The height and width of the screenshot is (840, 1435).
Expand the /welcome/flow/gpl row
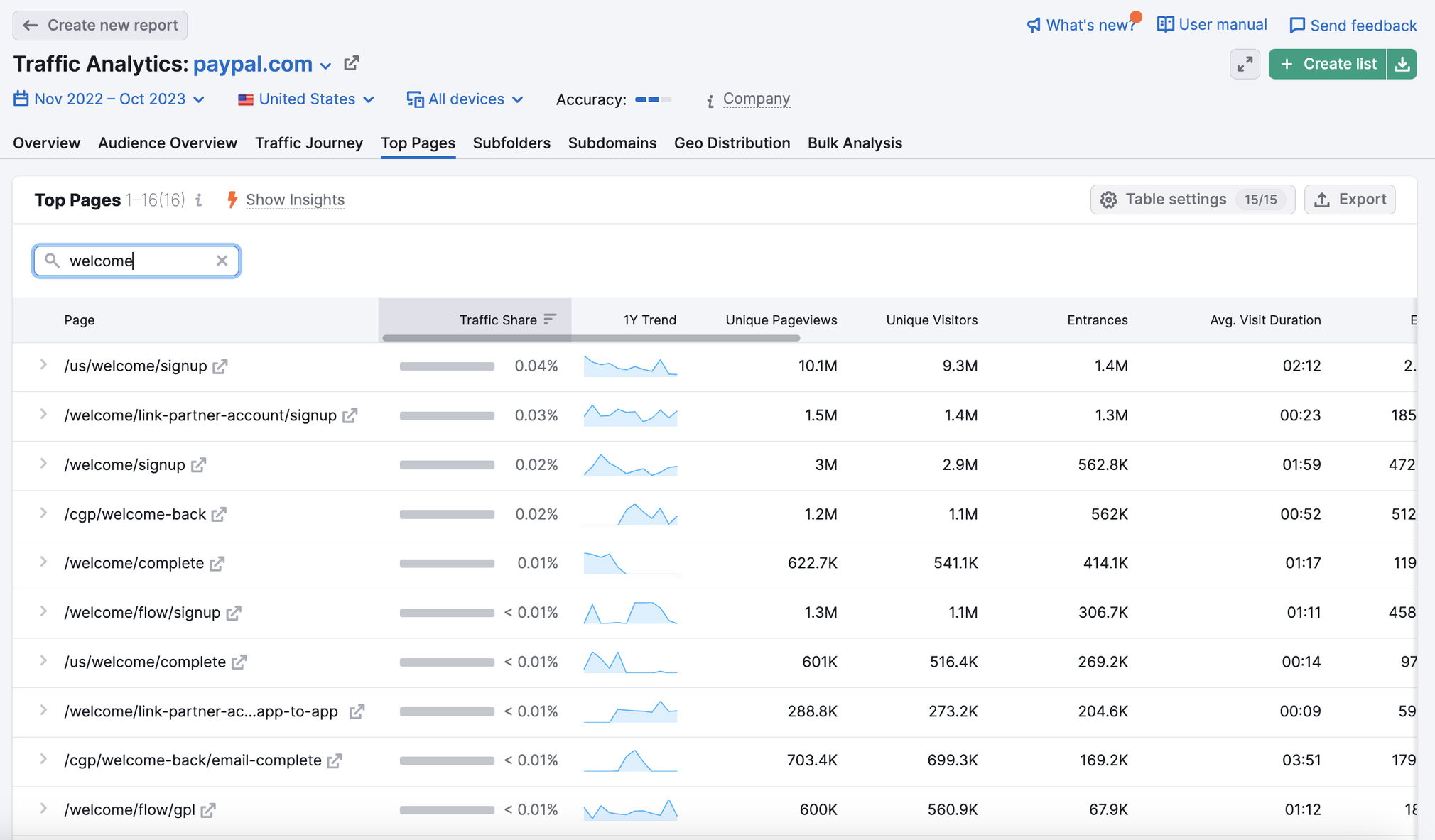pyautogui.click(x=43, y=808)
